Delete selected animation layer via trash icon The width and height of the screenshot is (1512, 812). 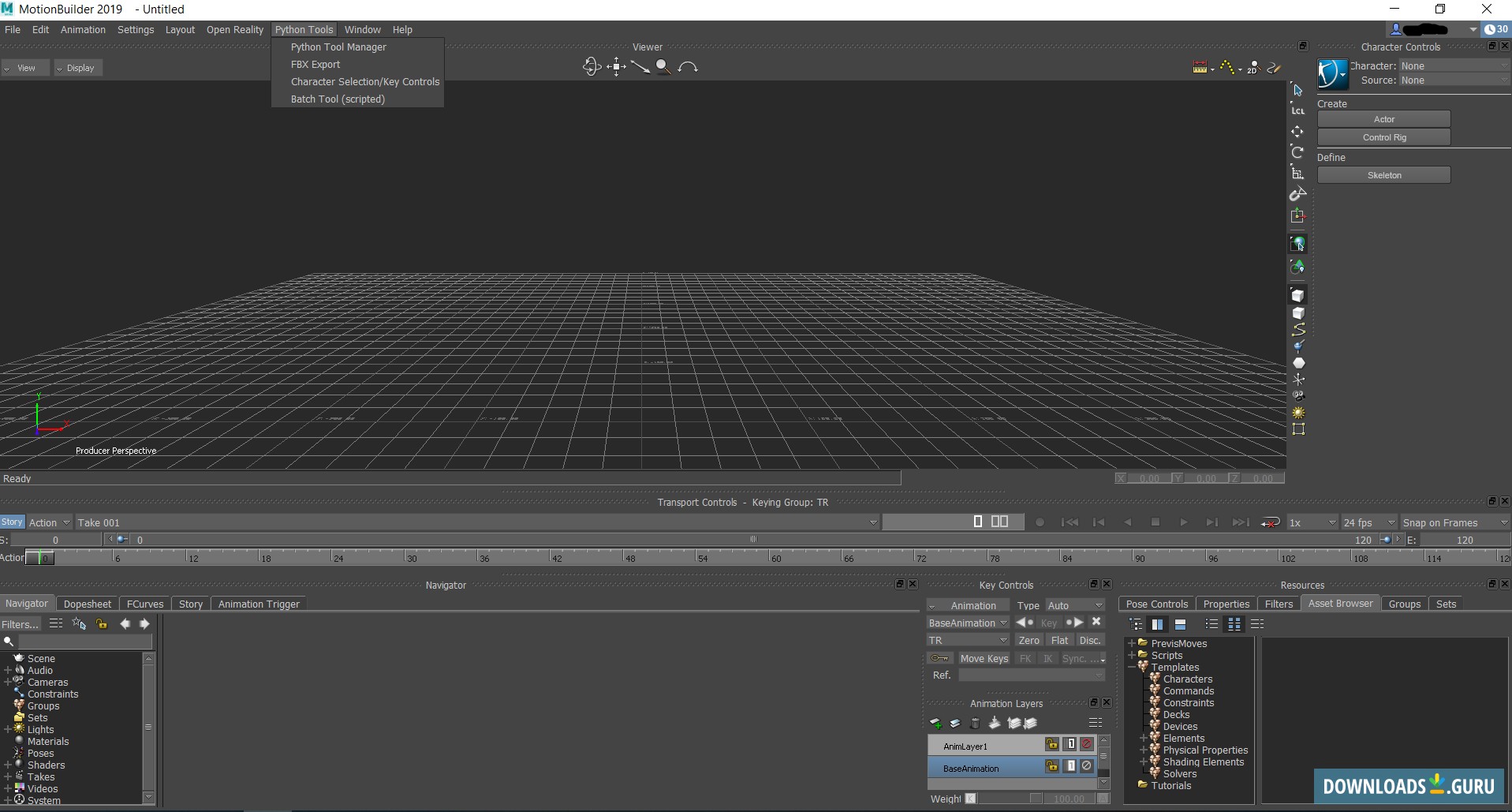(x=975, y=723)
